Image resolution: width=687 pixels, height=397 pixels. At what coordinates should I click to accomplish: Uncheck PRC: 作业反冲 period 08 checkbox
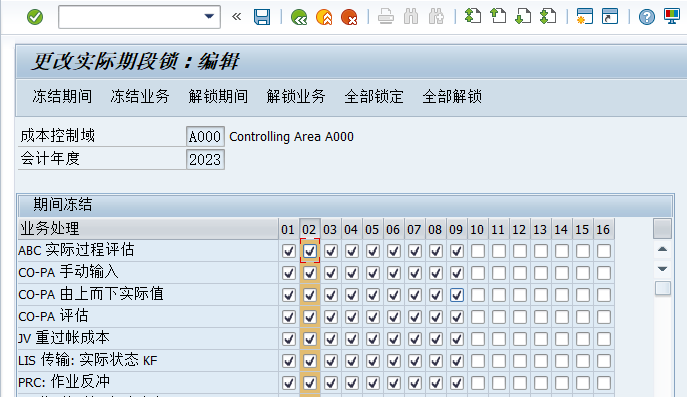point(436,383)
